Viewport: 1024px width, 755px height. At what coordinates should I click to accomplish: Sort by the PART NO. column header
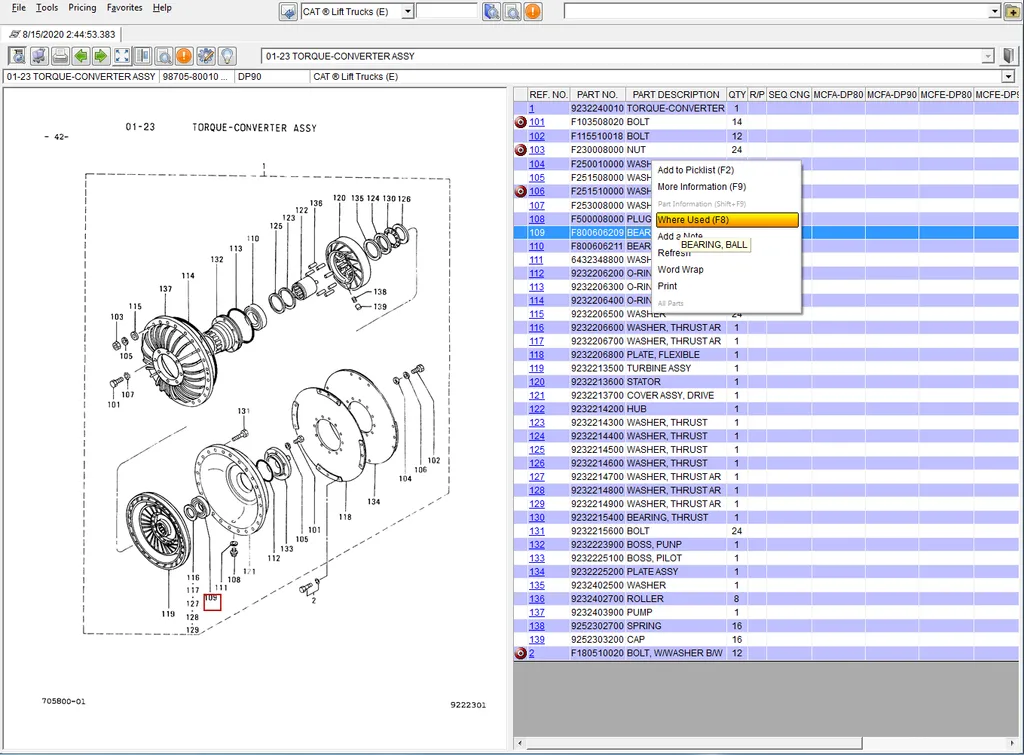(597, 95)
